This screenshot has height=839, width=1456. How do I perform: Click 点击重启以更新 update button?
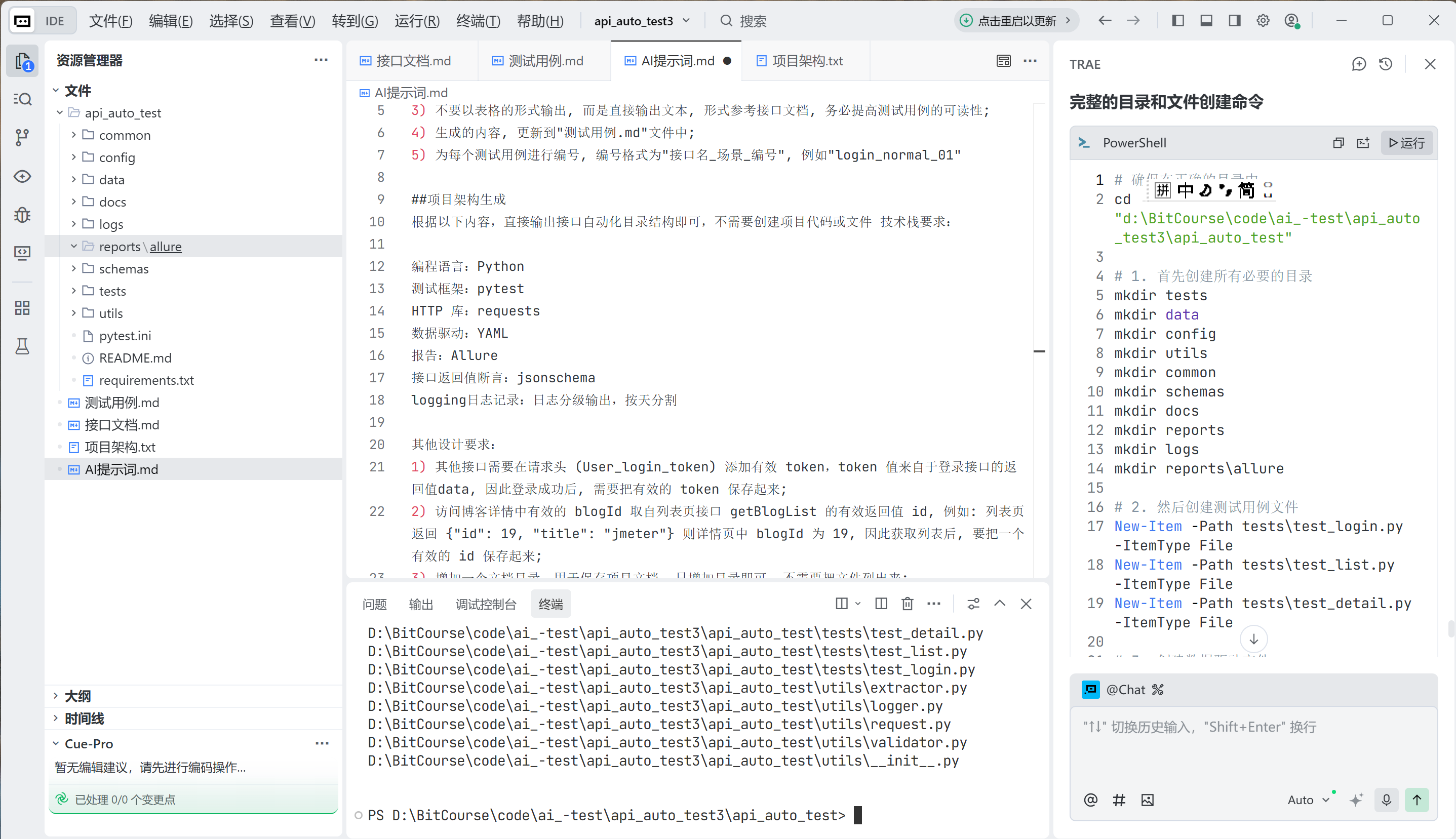tap(1016, 21)
